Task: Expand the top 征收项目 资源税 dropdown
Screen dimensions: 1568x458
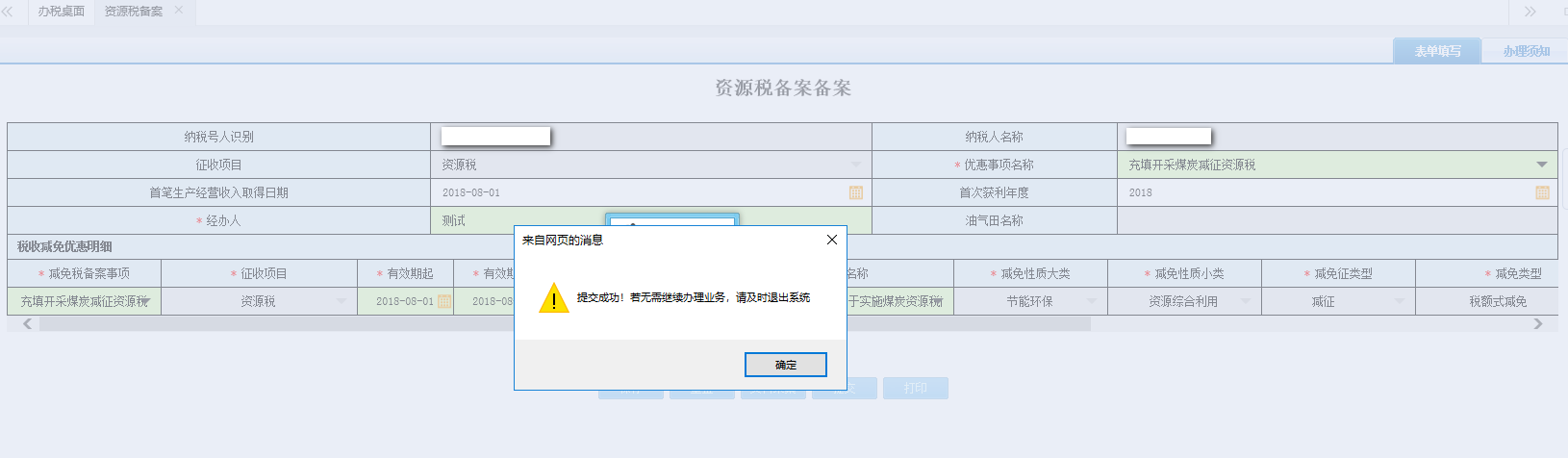Action: click(856, 165)
